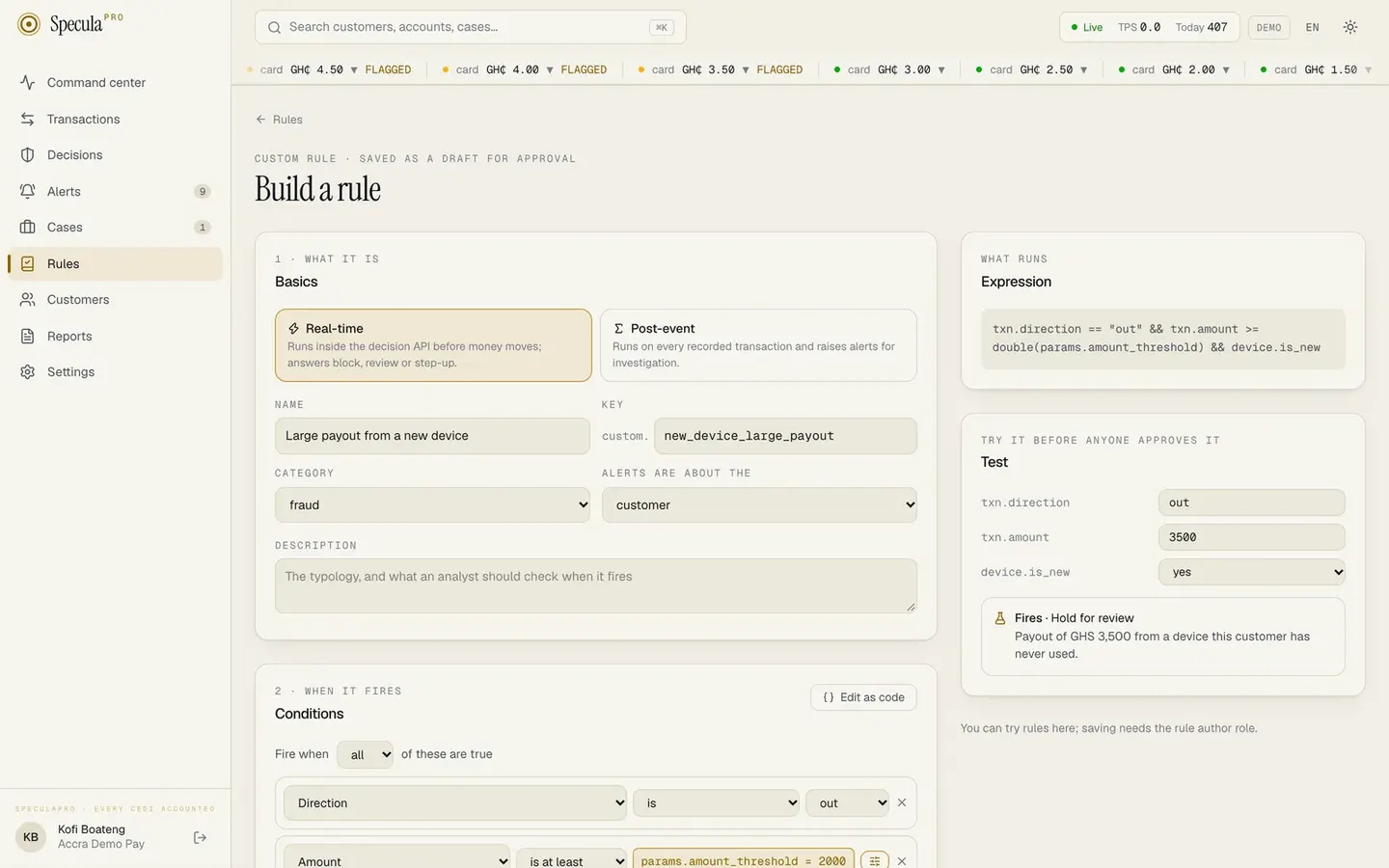Open Reports document icon in sidebar

pyautogui.click(x=28, y=337)
